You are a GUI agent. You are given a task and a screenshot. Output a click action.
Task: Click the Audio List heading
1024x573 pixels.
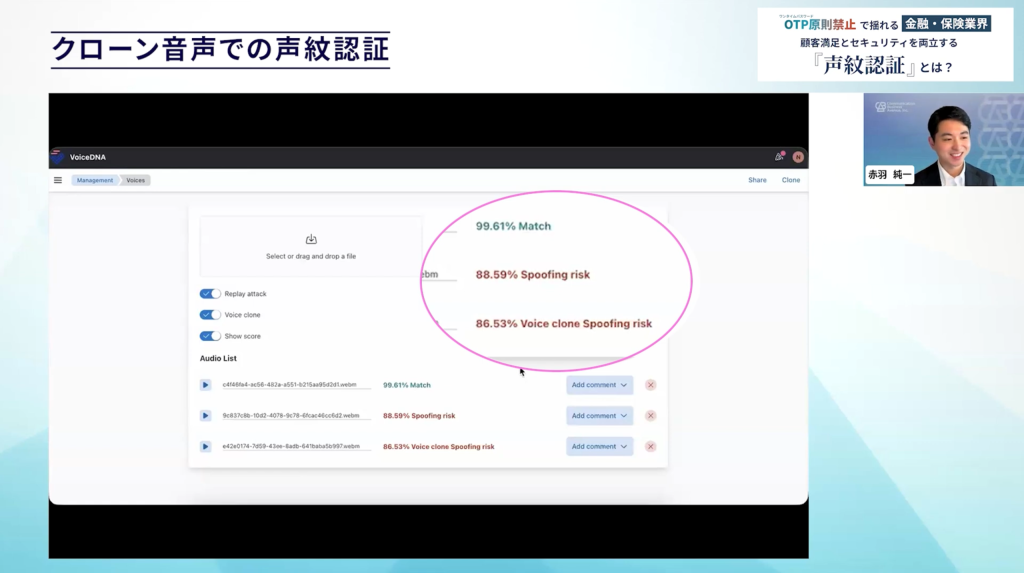tap(218, 359)
